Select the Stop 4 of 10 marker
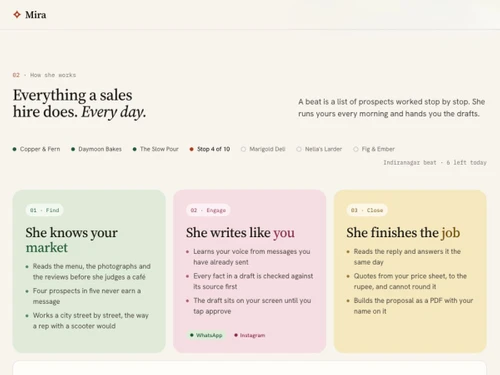This screenshot has width=500, height=375. tap(210, 149)
